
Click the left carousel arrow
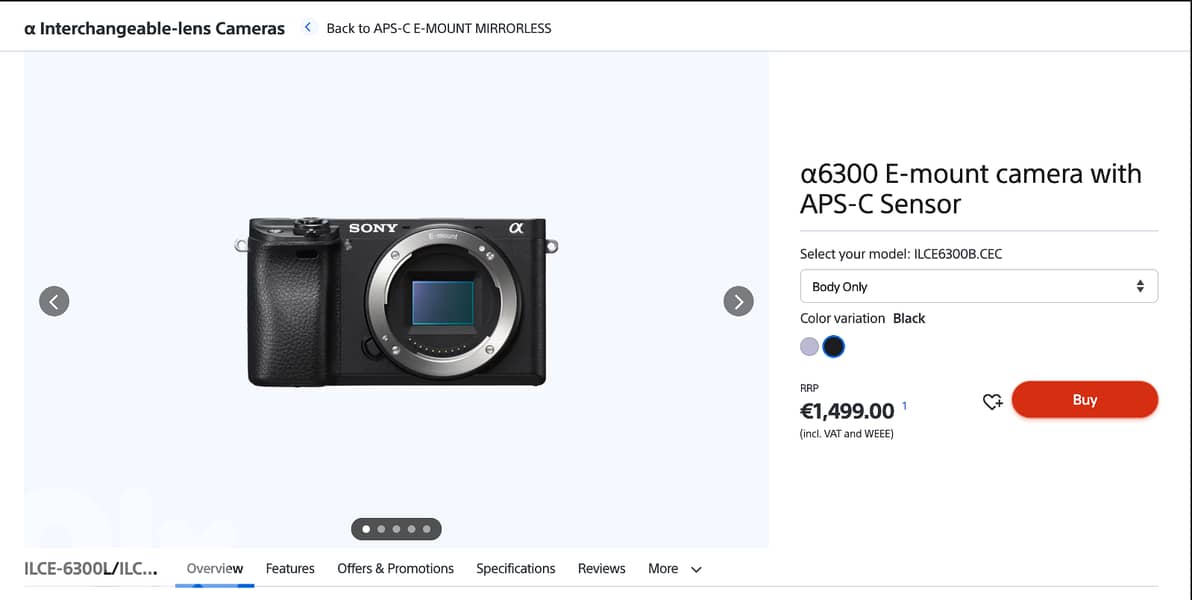54,301
